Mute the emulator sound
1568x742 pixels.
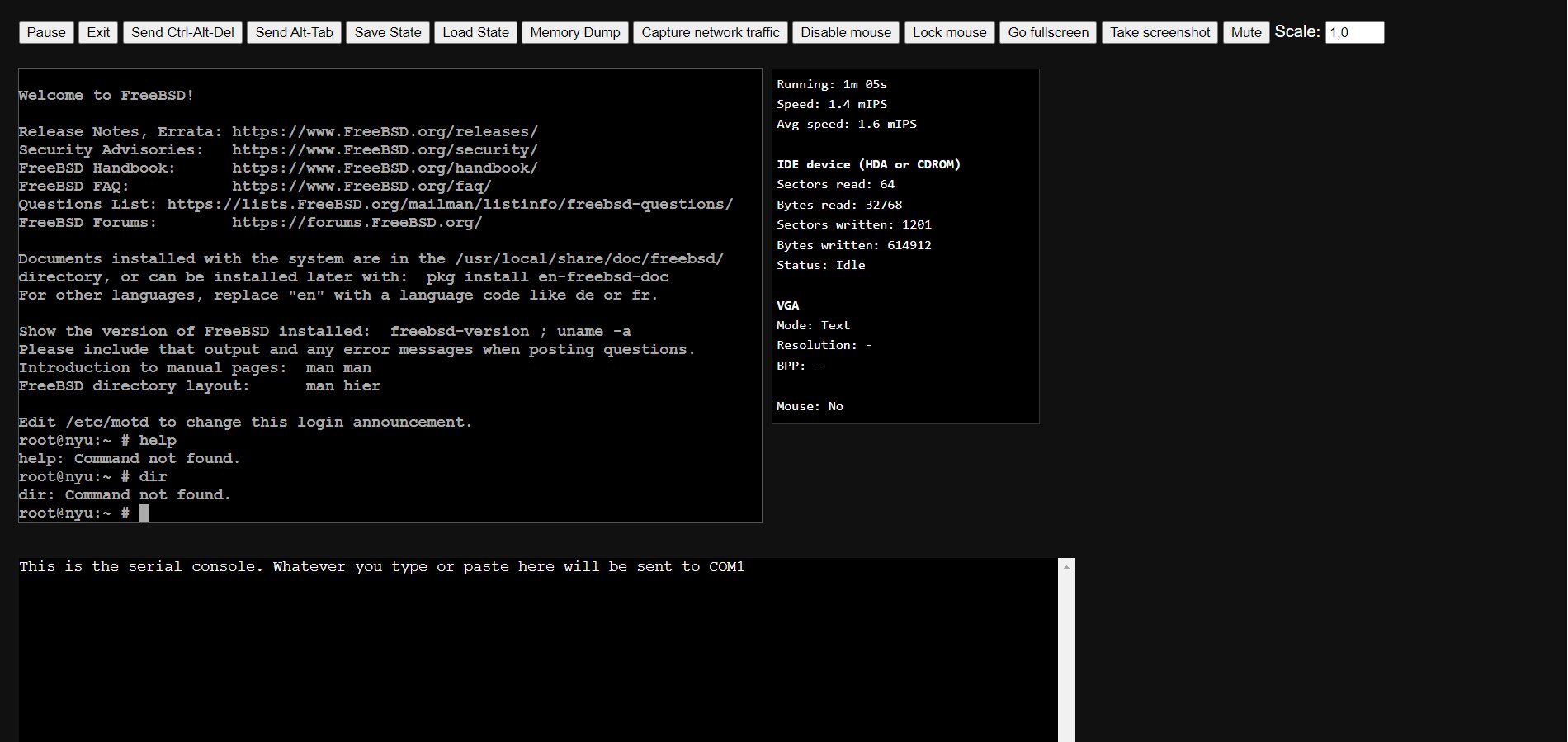coord(1246,32)
